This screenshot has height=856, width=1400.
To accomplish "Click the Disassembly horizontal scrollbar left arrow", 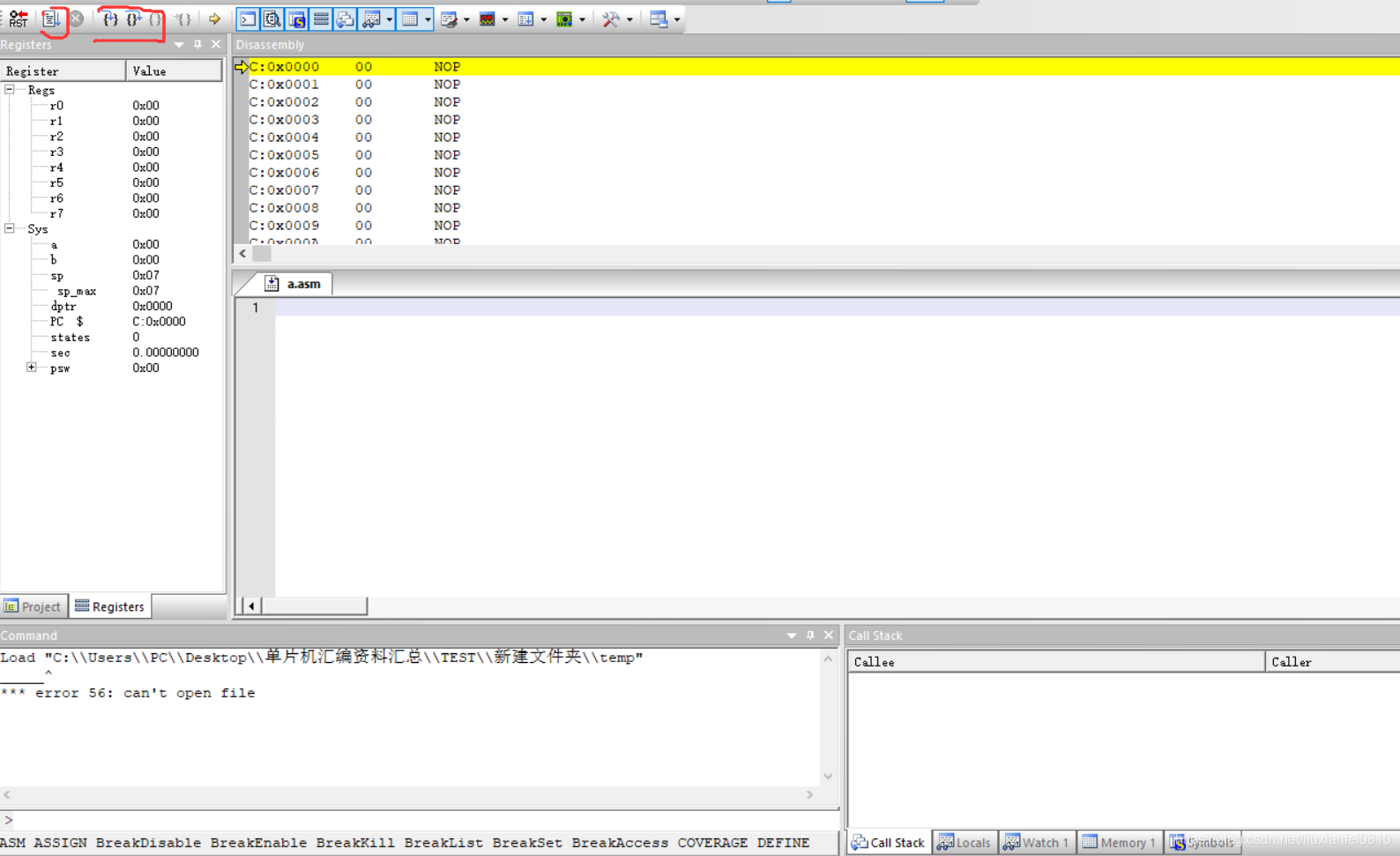I will 242,254.
